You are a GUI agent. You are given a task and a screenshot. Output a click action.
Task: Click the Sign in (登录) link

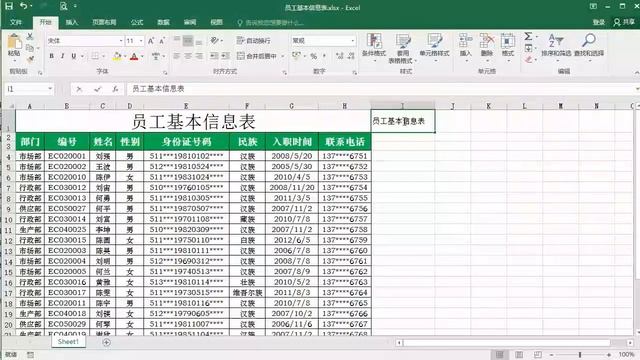coord(599,22)
